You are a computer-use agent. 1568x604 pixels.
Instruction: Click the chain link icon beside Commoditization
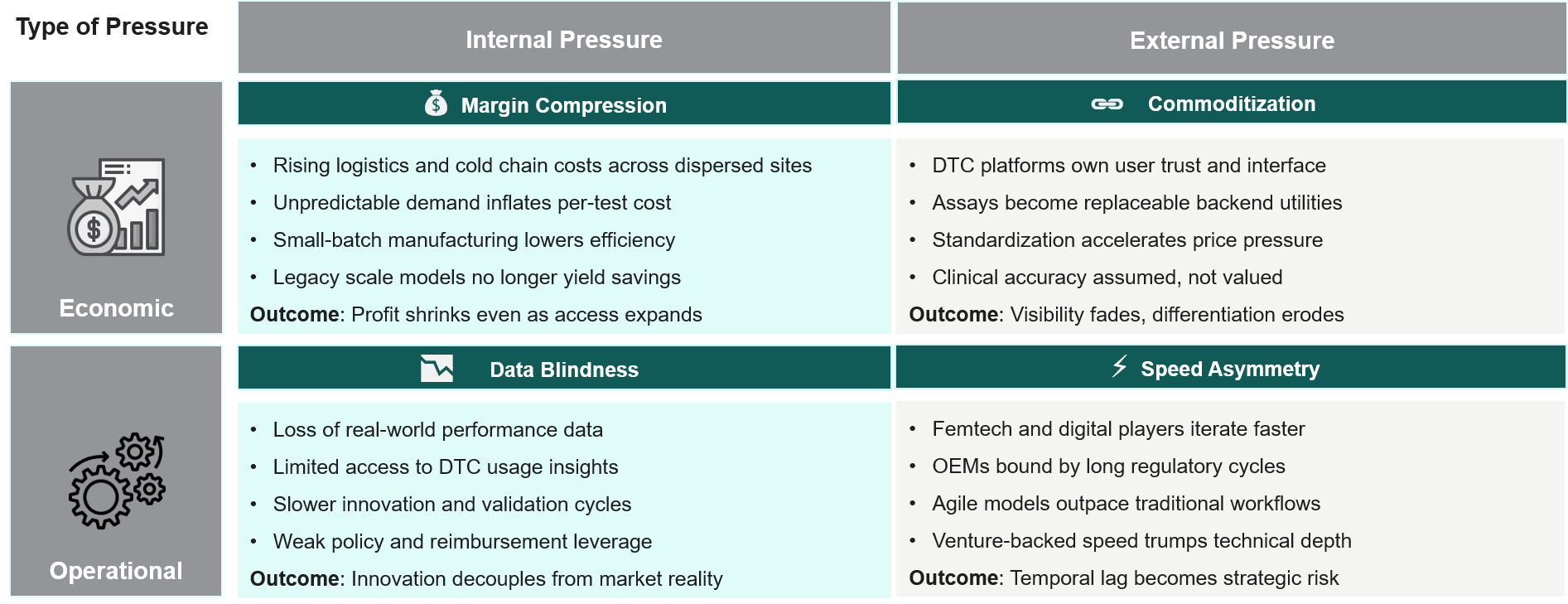(1107, 104)
